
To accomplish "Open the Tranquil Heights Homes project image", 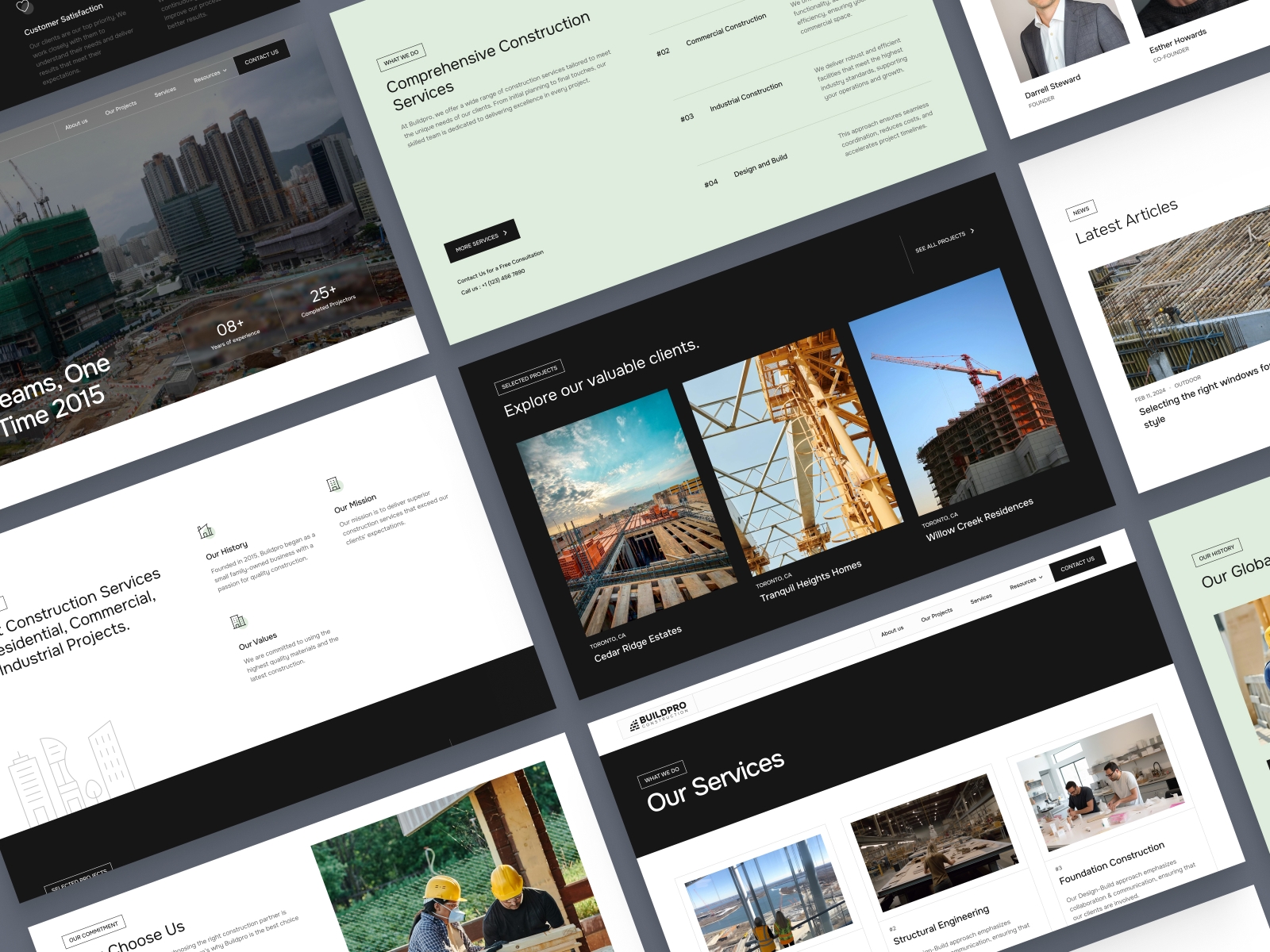I will point(792,452).
